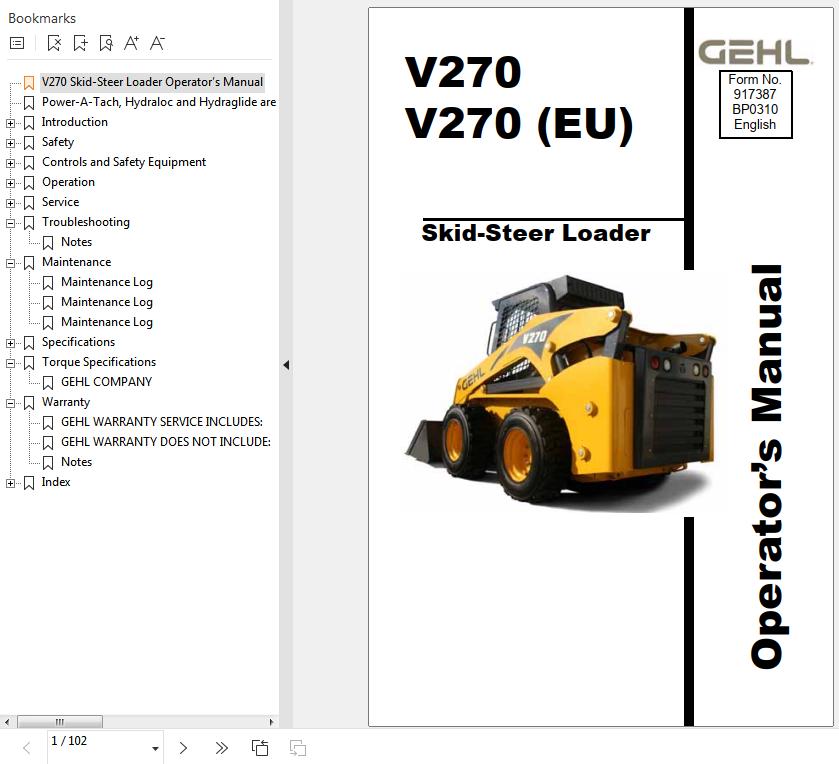Open the GEHL COMPANY bookmark

(x=106, y=381)
